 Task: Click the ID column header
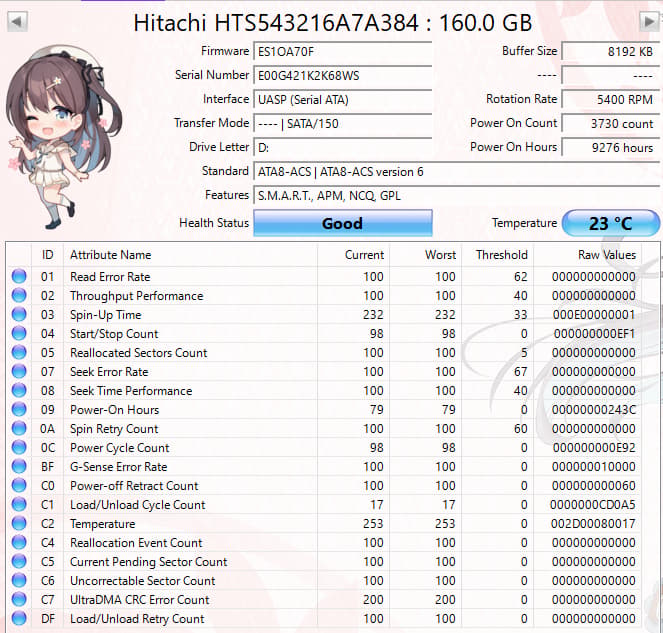pyautogui.click(x=47, y=255)
